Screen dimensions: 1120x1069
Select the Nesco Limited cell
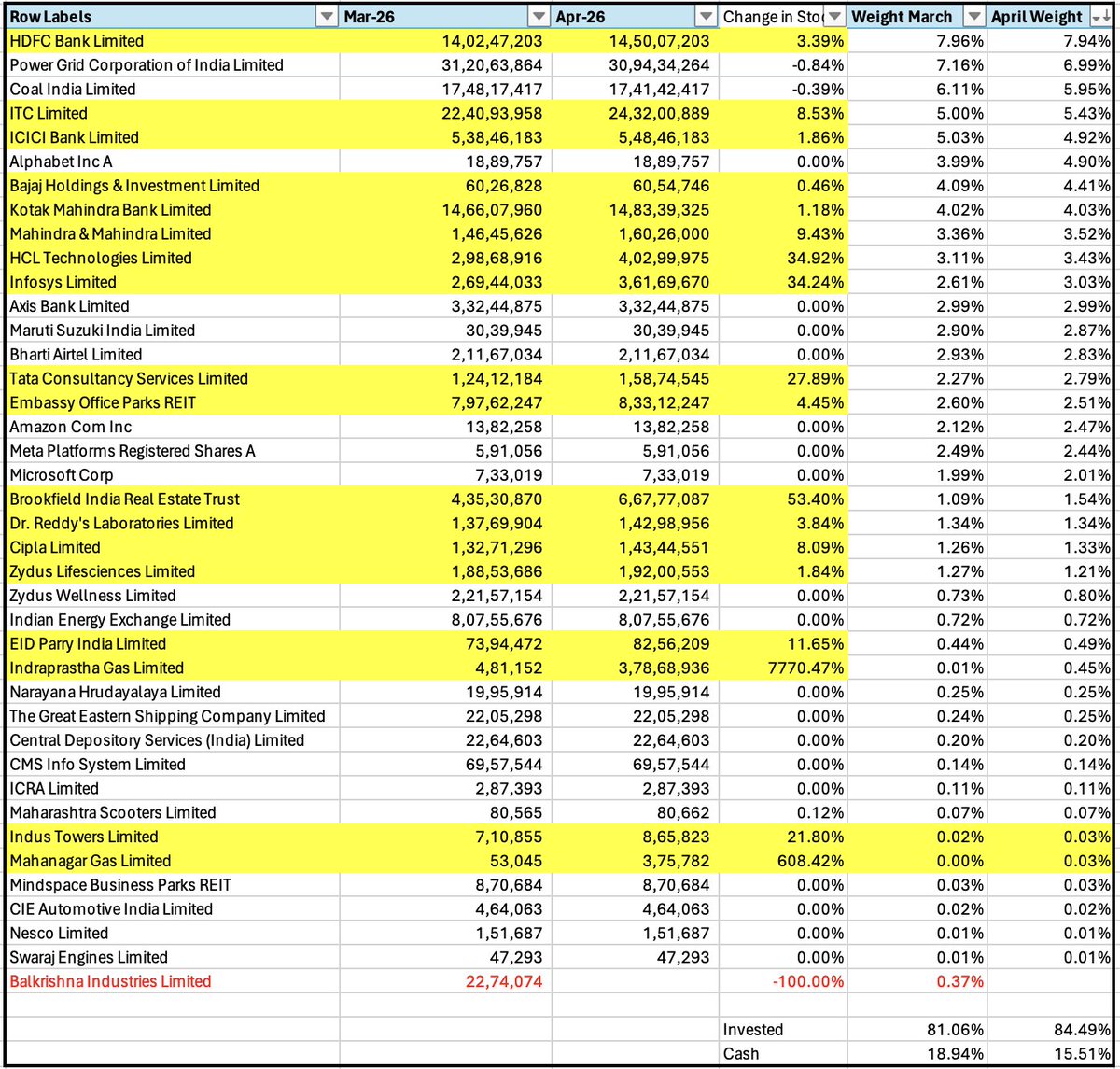173,934
